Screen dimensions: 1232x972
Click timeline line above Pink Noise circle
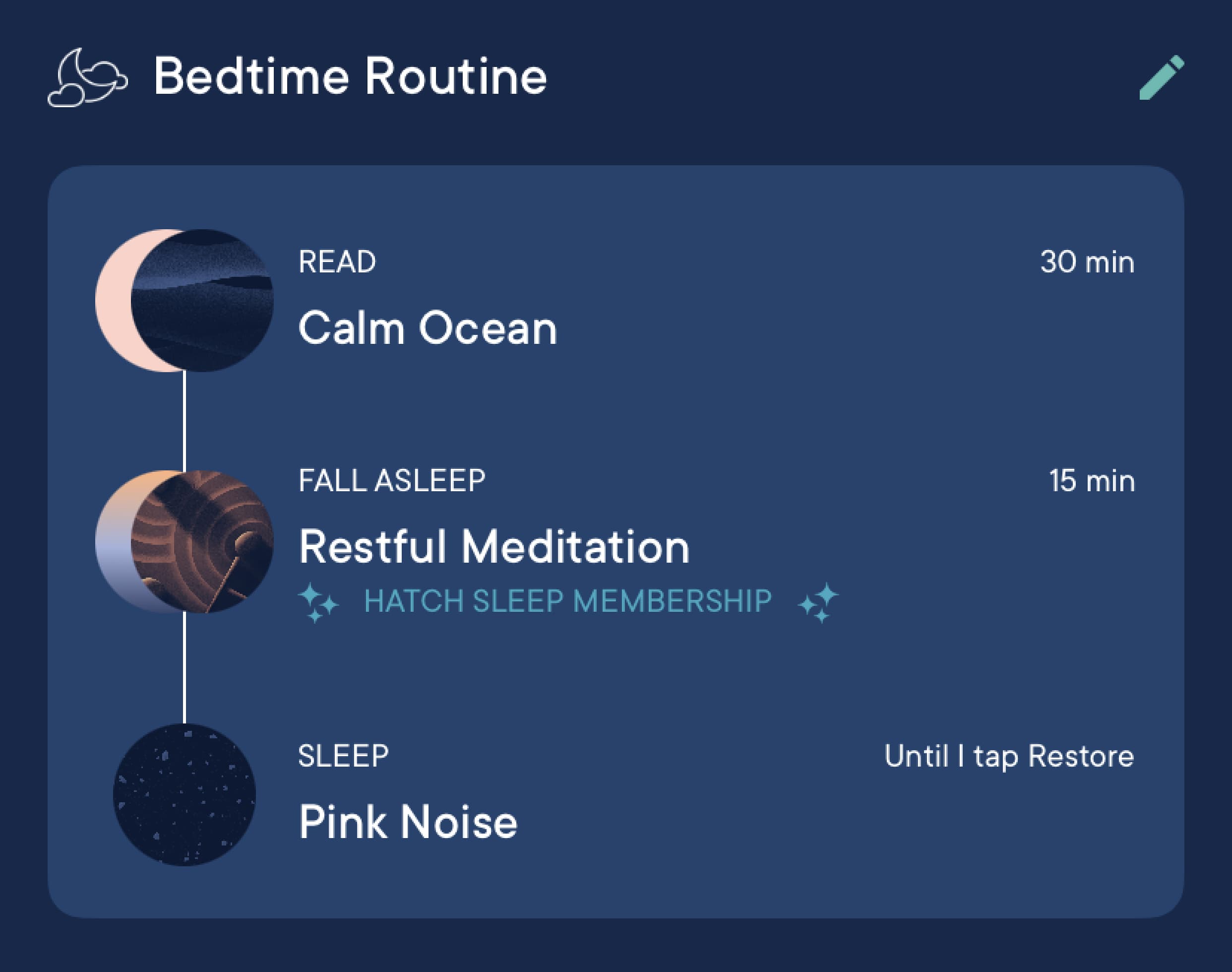point(185,668)
